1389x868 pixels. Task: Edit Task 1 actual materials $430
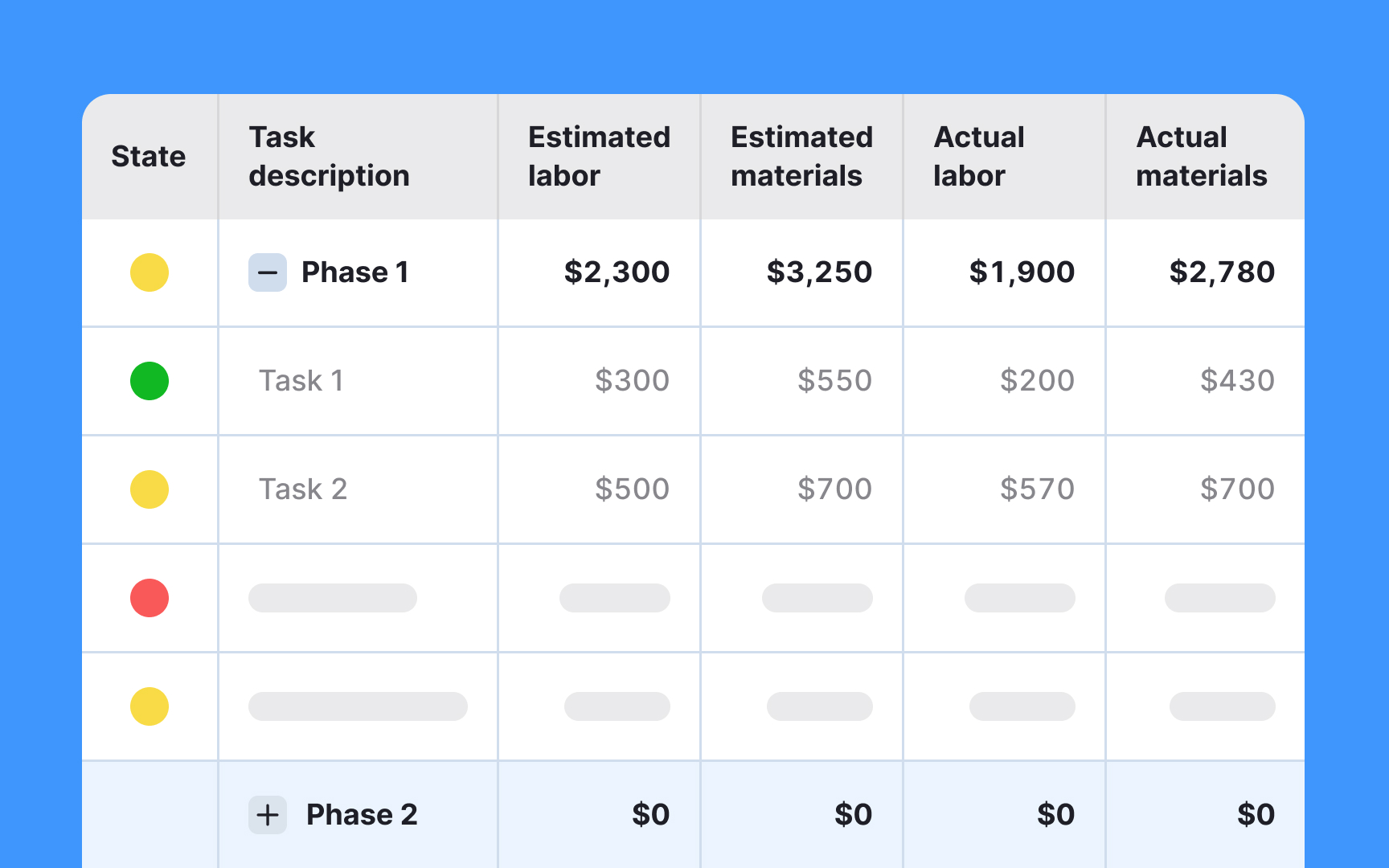coord(1238,381)
